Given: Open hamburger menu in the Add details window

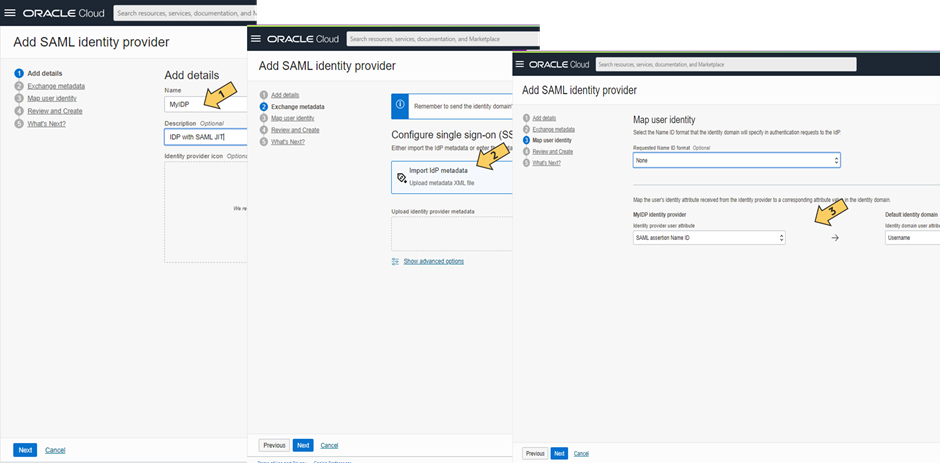Looking at the screenshot, I should 10,13.
